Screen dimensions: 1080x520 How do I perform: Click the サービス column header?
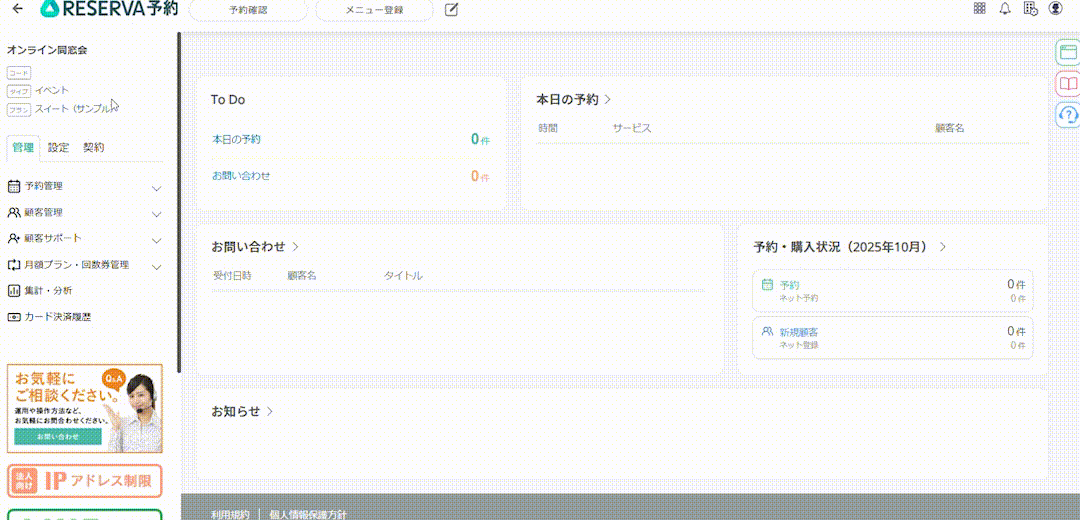tap(632, 128)
